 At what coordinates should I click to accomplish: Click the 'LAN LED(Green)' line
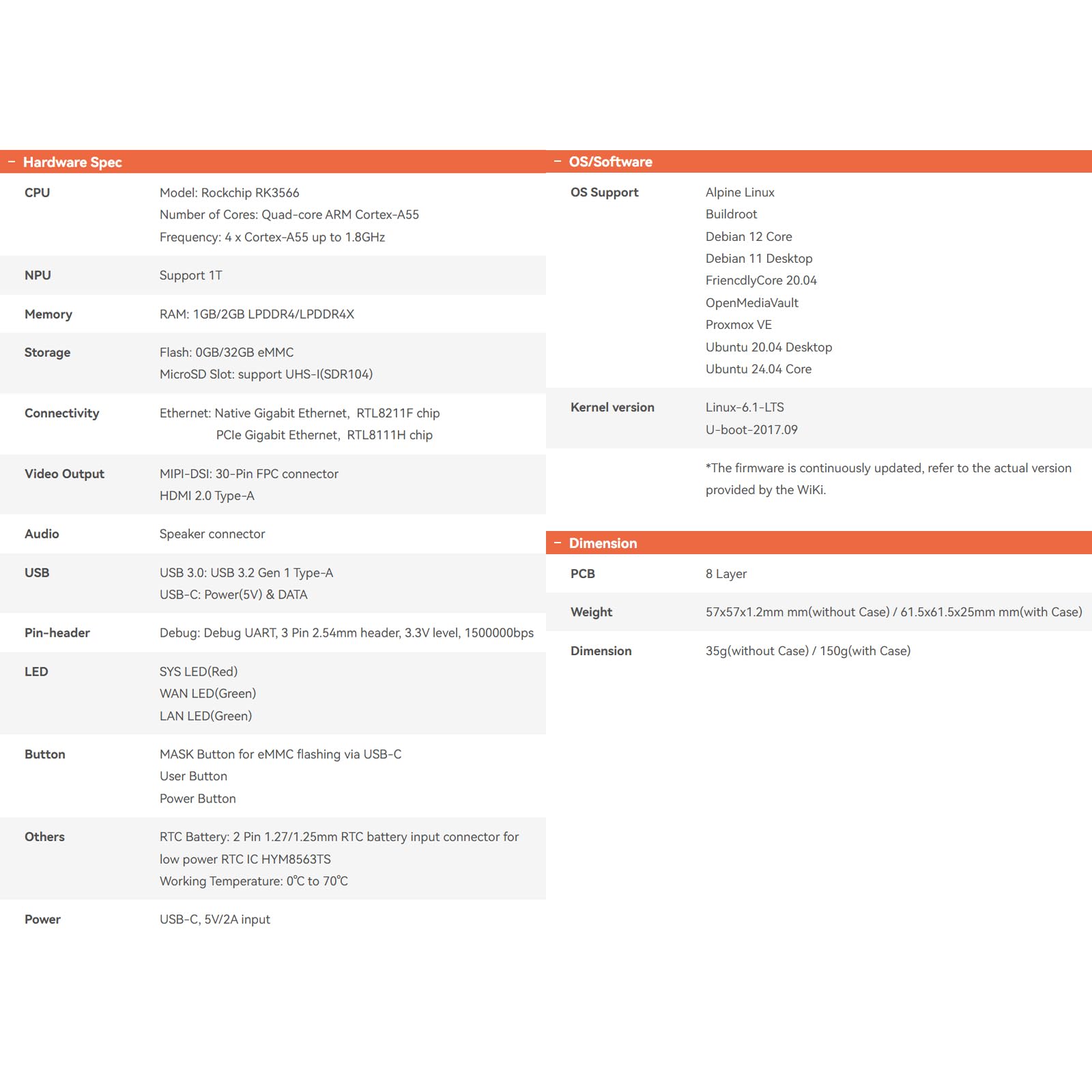click(x=206, y=716)
